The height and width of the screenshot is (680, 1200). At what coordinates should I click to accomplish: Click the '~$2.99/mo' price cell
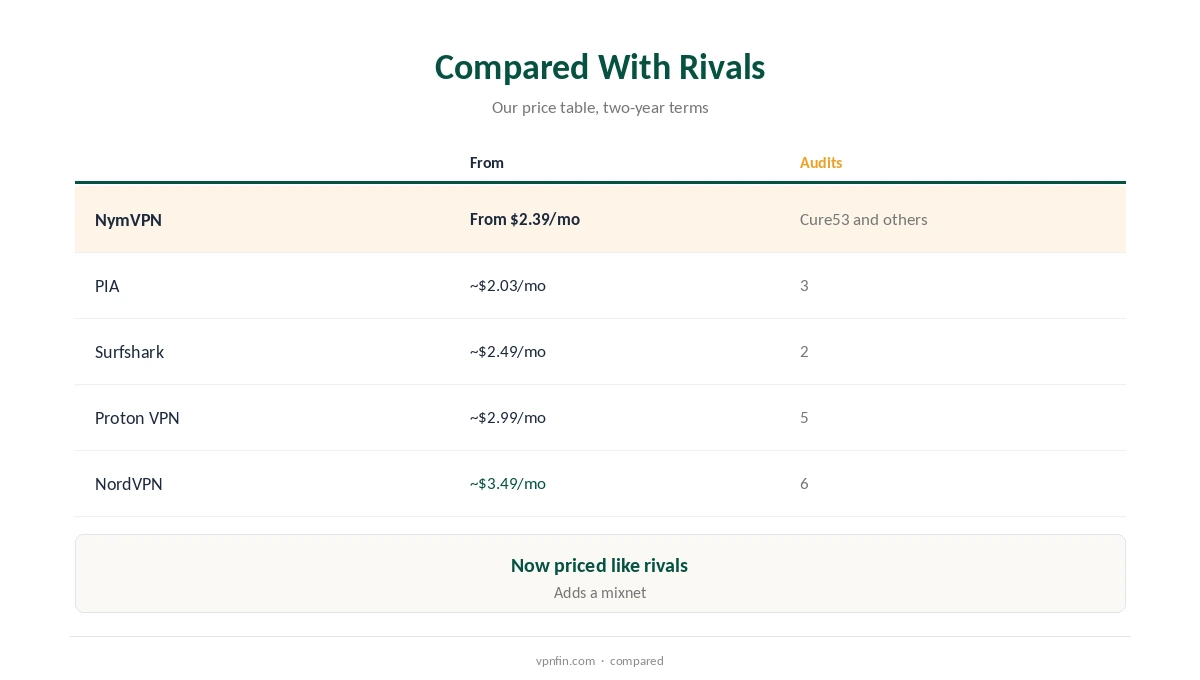[508, 417]
